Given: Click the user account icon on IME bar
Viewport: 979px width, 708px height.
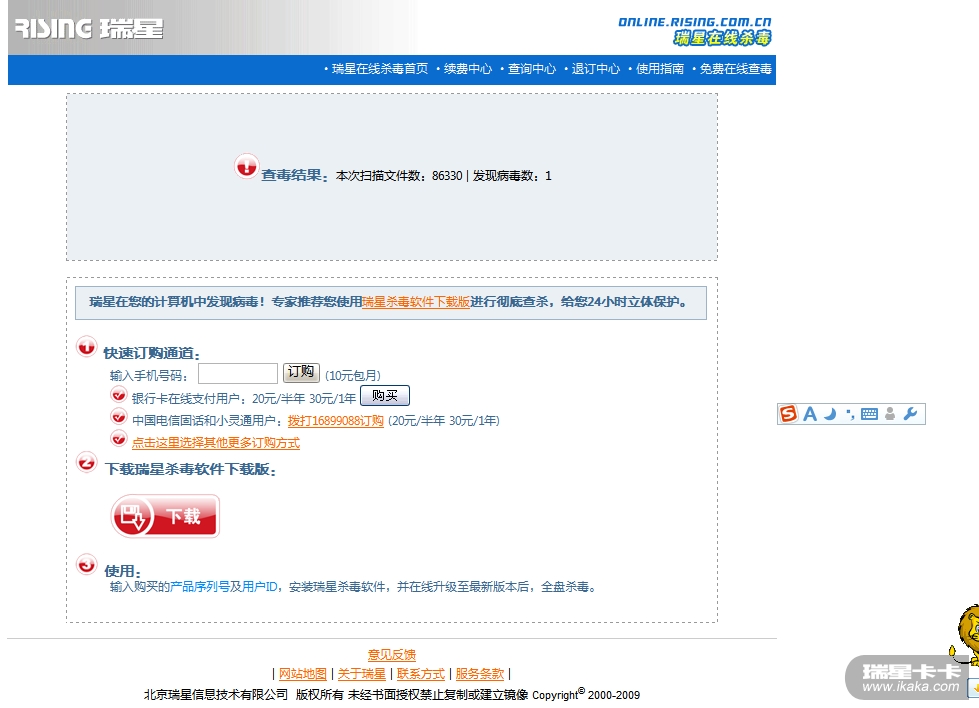Looking at the screenshot, I should [890, 414].
